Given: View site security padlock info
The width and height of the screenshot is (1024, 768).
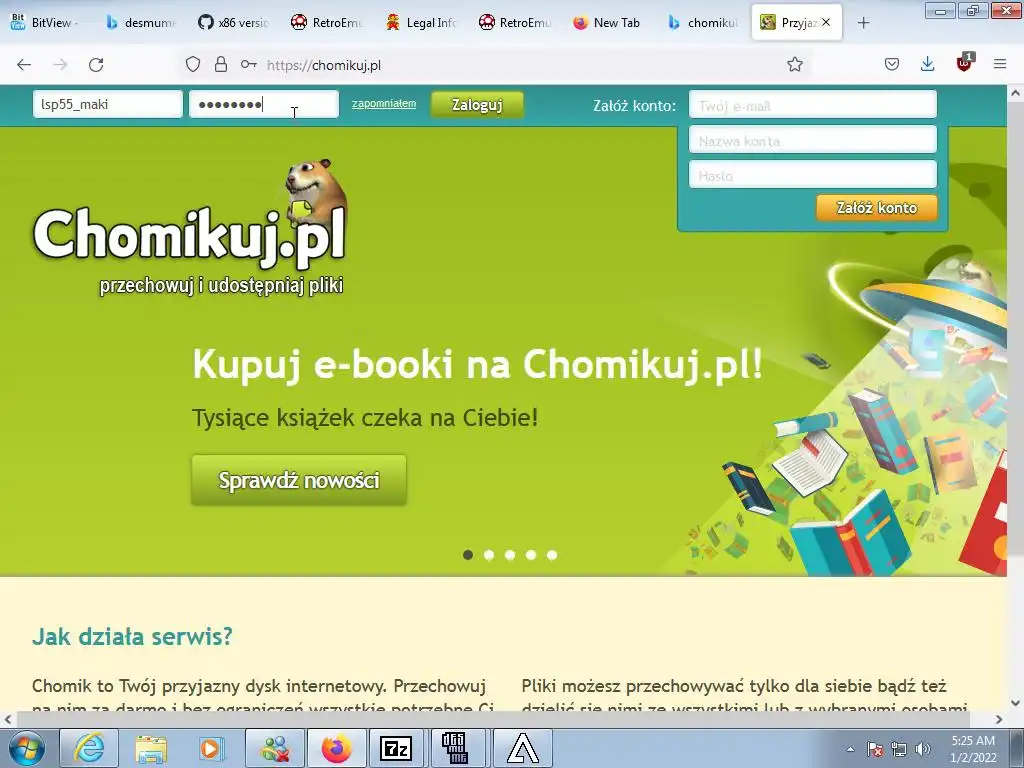Looking at the screenshot, I should click(x=221, y=64).
